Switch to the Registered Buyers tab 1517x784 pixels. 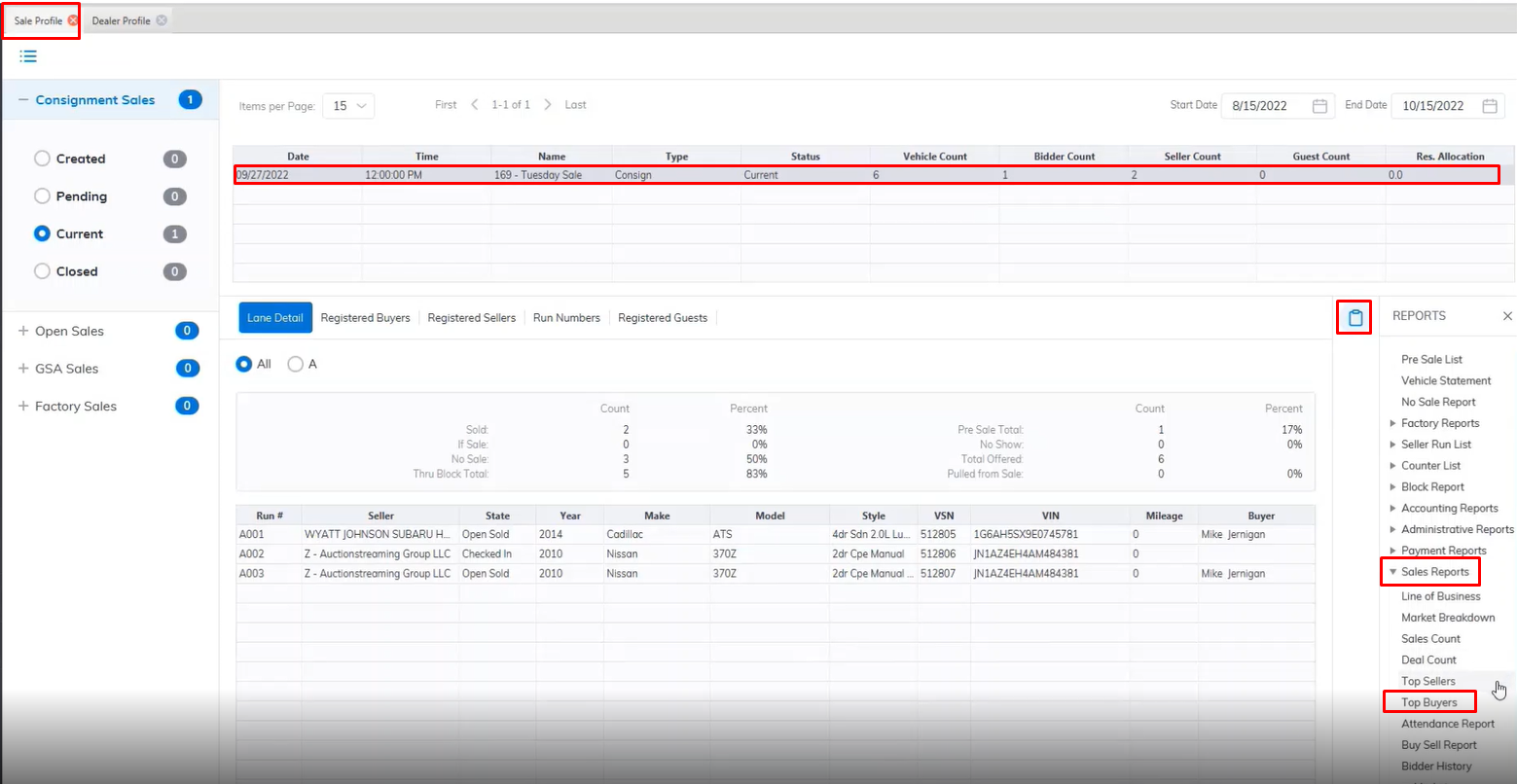pyautogui.click(x=365, y=318)
